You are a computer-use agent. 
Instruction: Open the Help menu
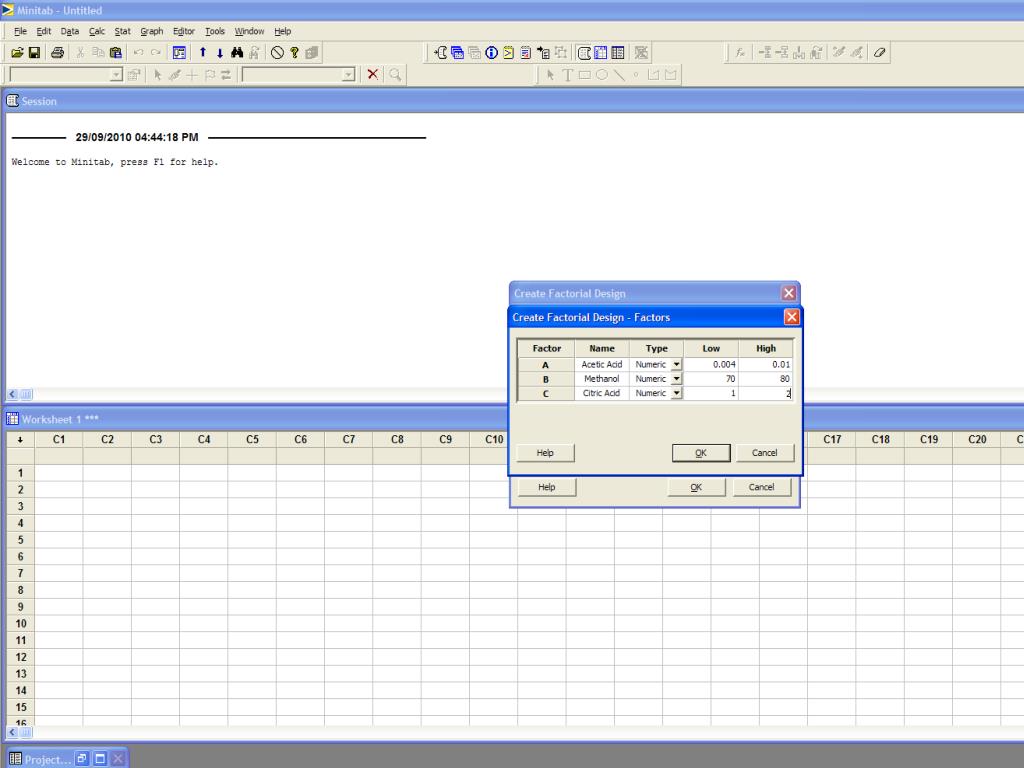pos(282,31)
